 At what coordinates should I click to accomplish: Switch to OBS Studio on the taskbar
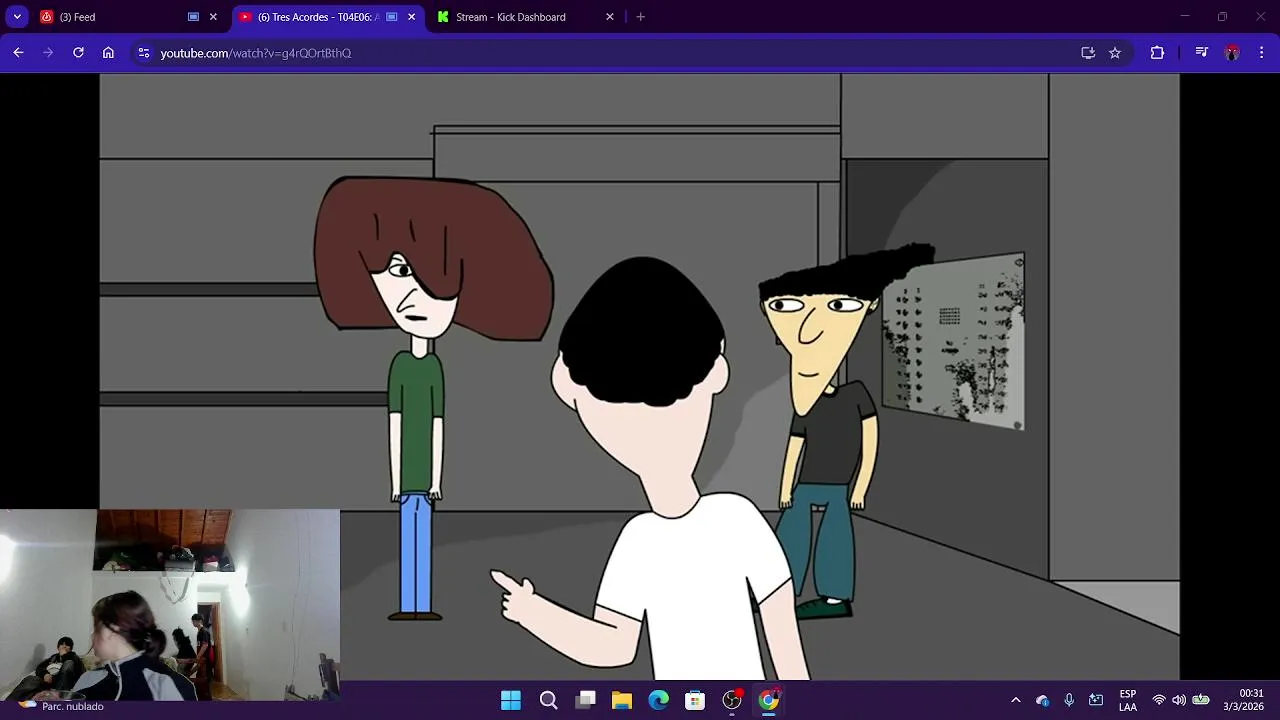pos(732,700)
